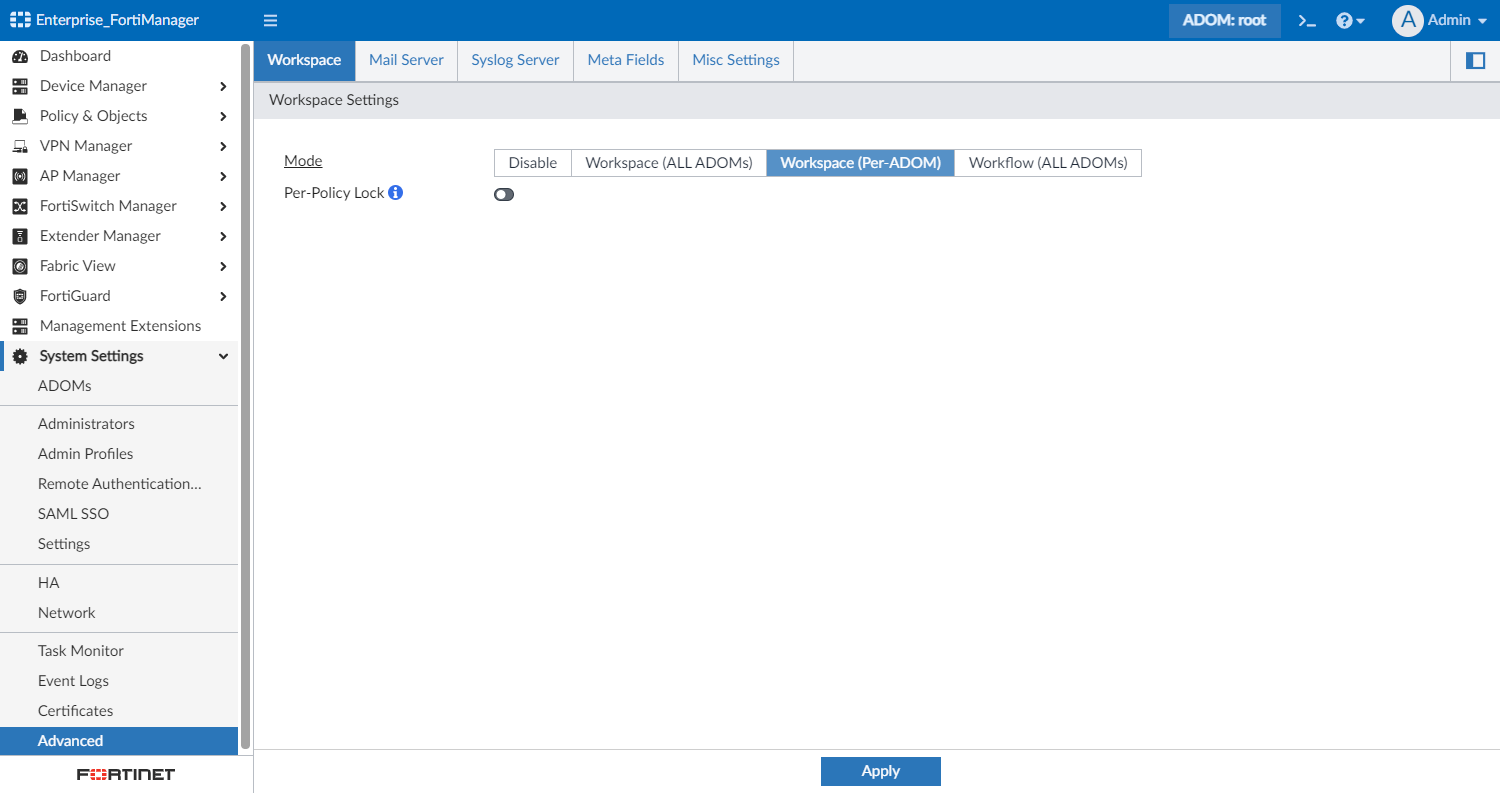Screen dimensions: 1500x793
Task: Launch the CLI console from the top bar
Action: tap(1306, 20)
